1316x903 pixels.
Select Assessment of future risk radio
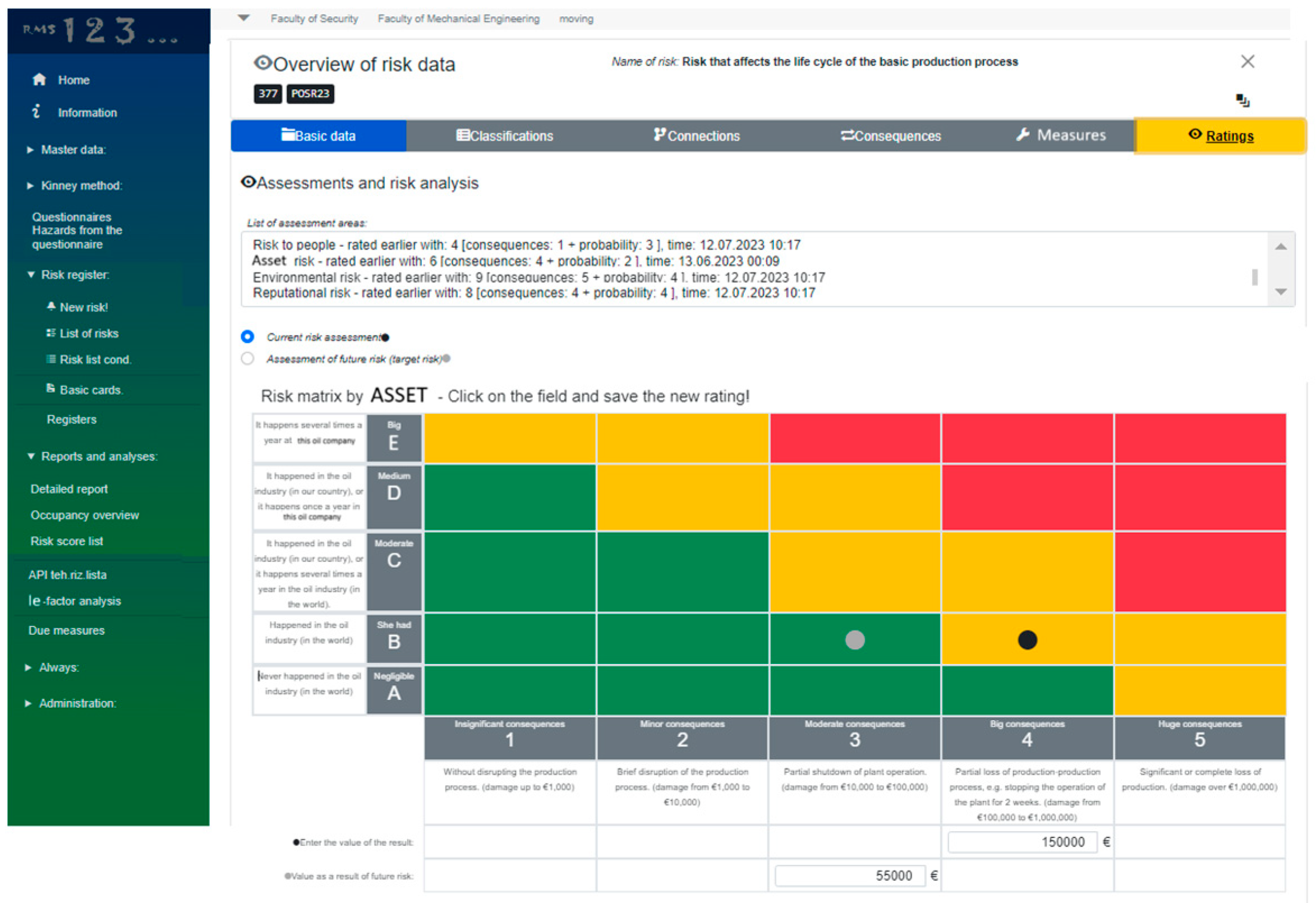point(247,358)
